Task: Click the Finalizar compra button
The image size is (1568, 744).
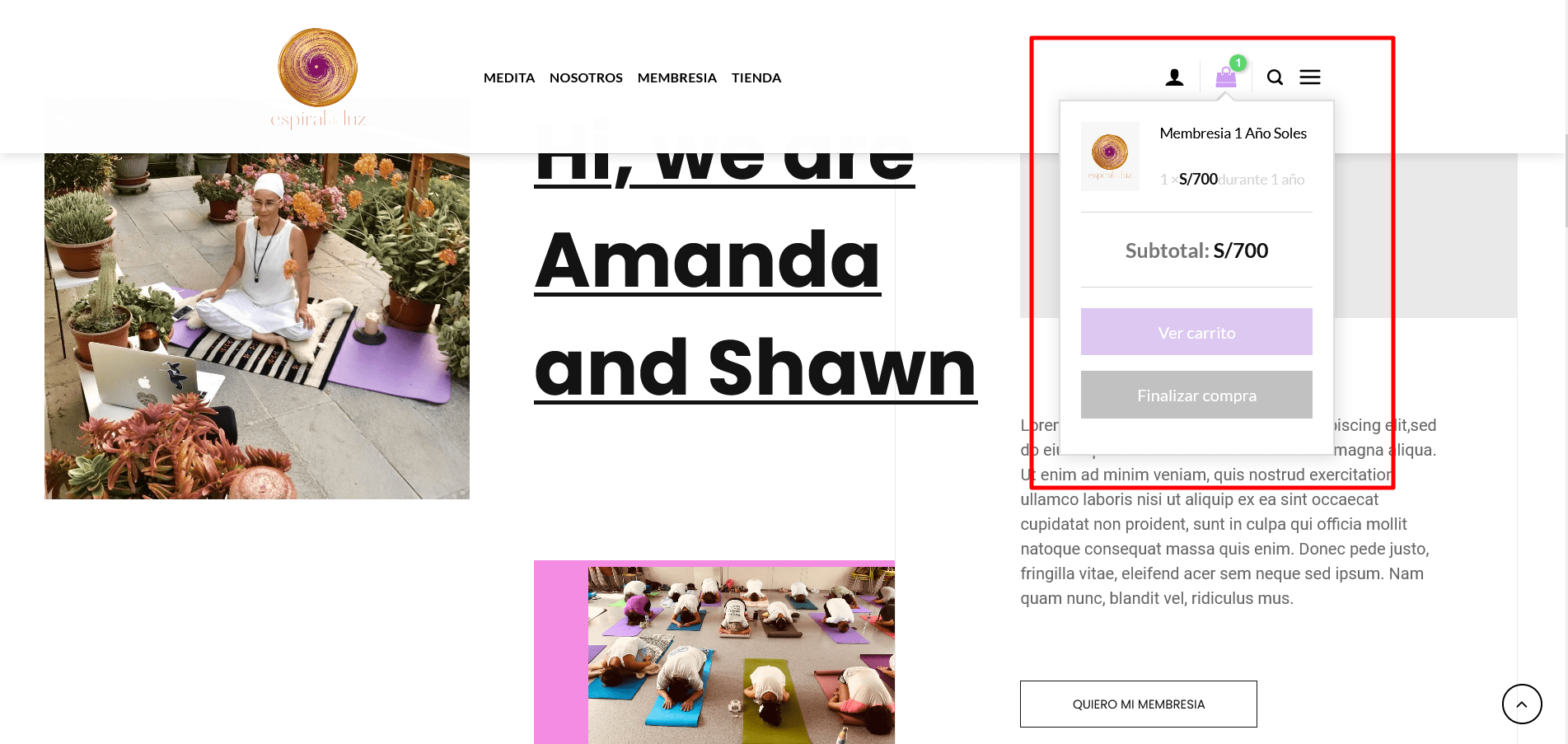Action: click(x=1196, y=395)
